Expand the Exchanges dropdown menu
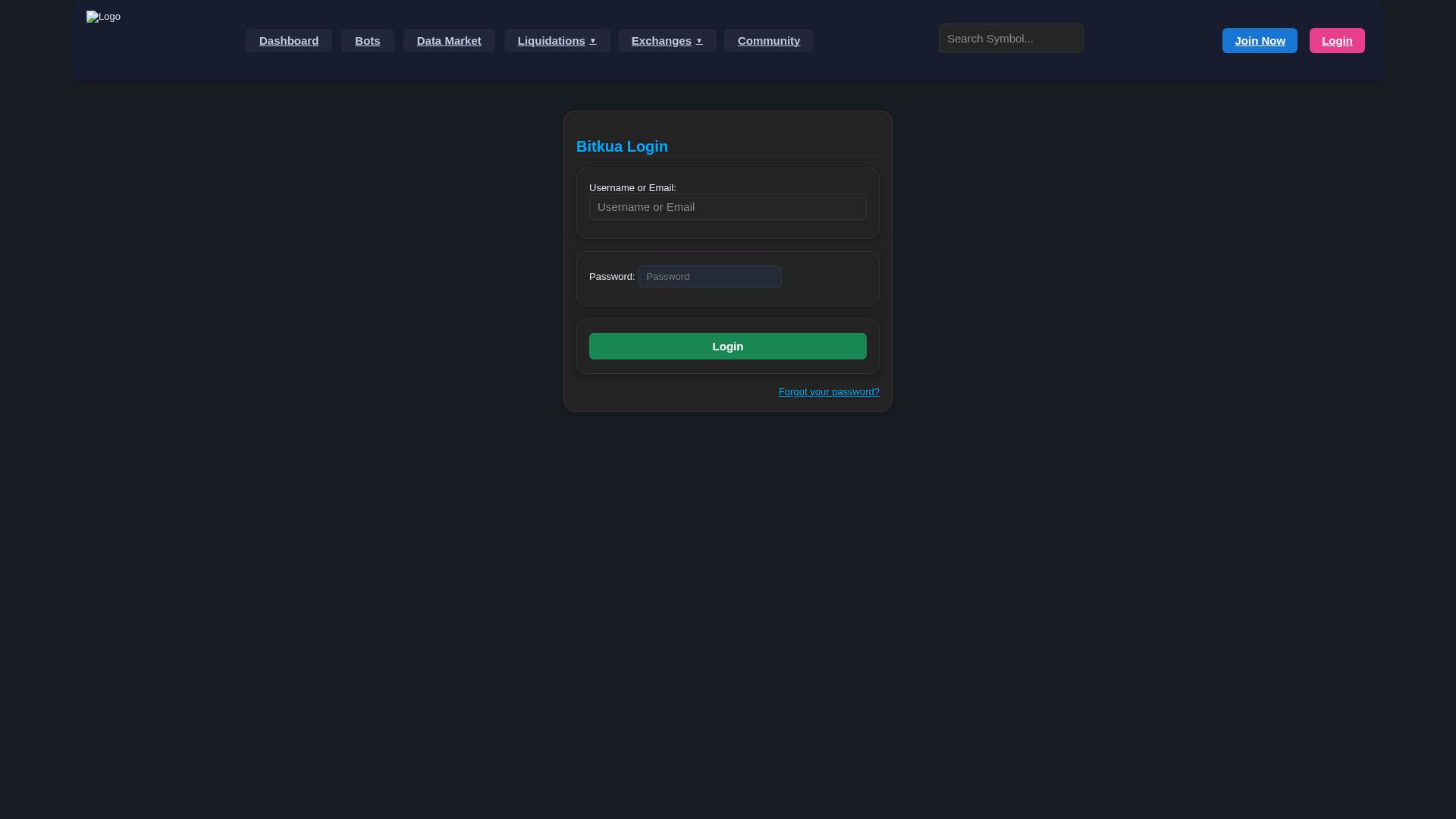Viewport: 1456px width, 819px height. pos(667,40)
